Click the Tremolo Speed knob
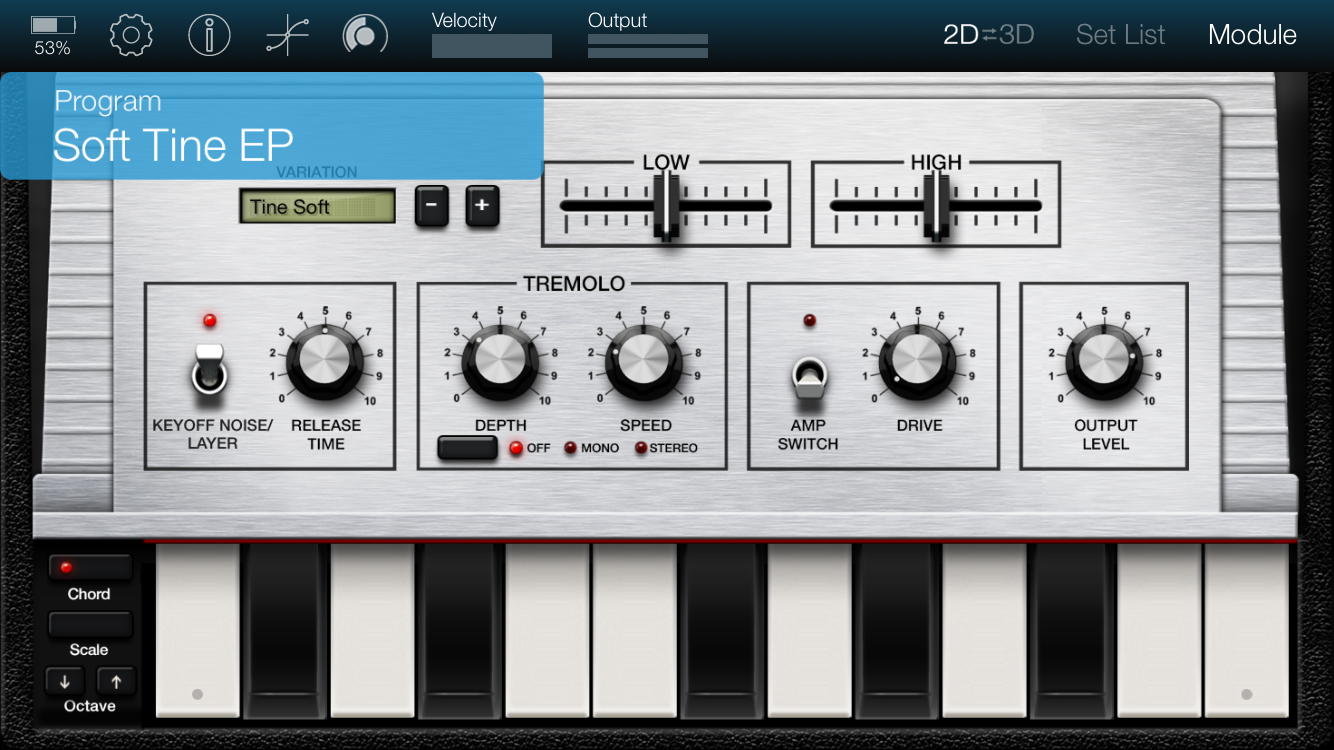 (x=644, y=362)
